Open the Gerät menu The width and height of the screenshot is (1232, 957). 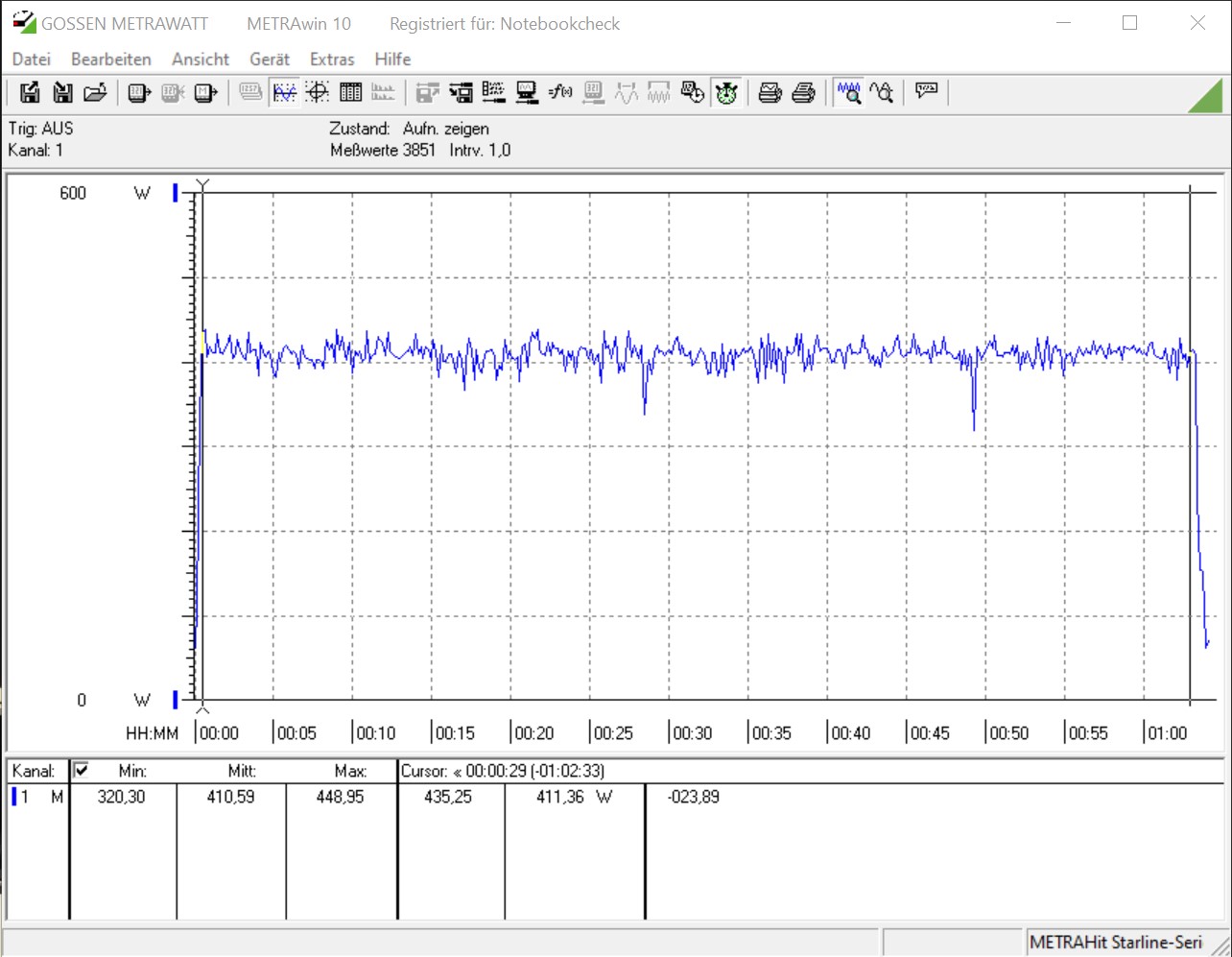(270, 60)
